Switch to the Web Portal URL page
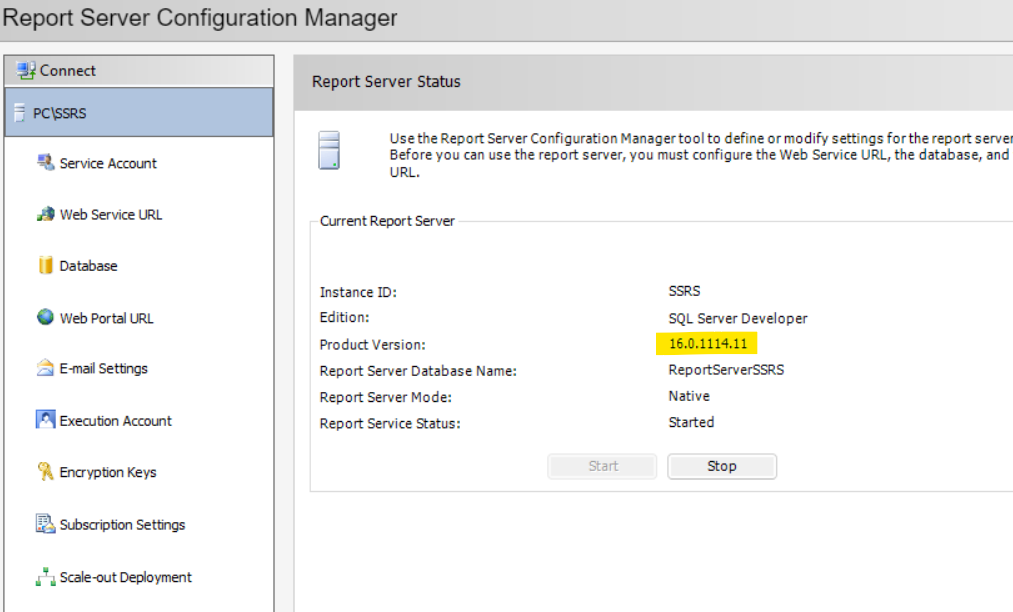The image size is (1013, 612). [x=107, y=318]
